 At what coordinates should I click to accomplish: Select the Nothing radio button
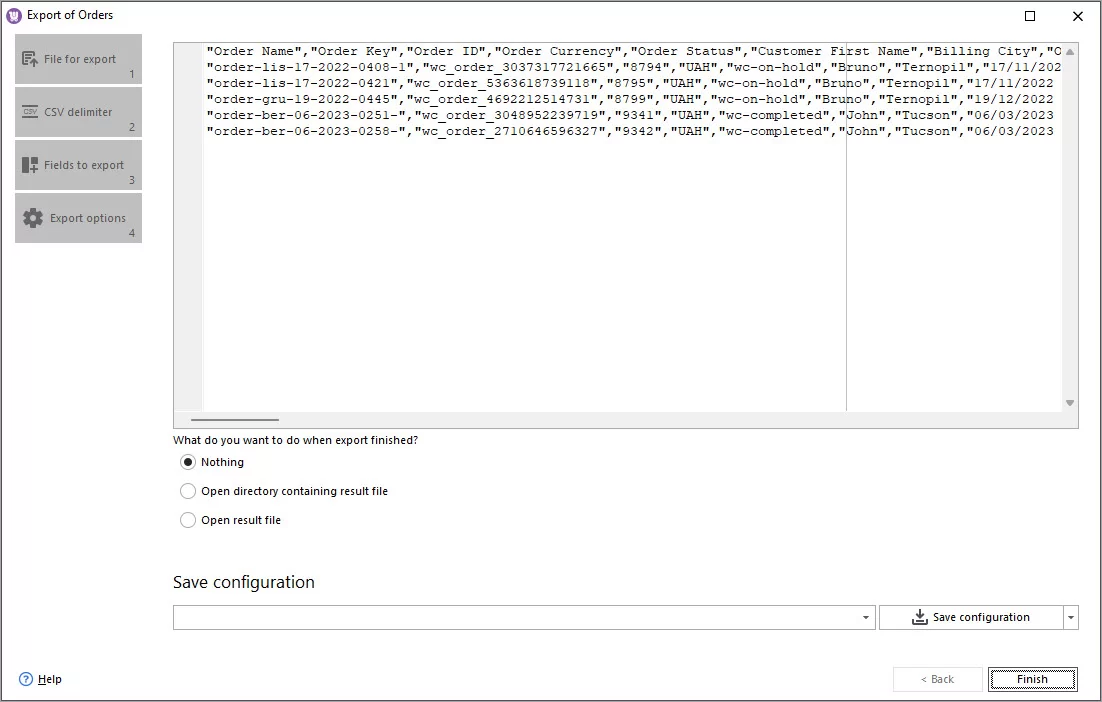pos(188,462)
